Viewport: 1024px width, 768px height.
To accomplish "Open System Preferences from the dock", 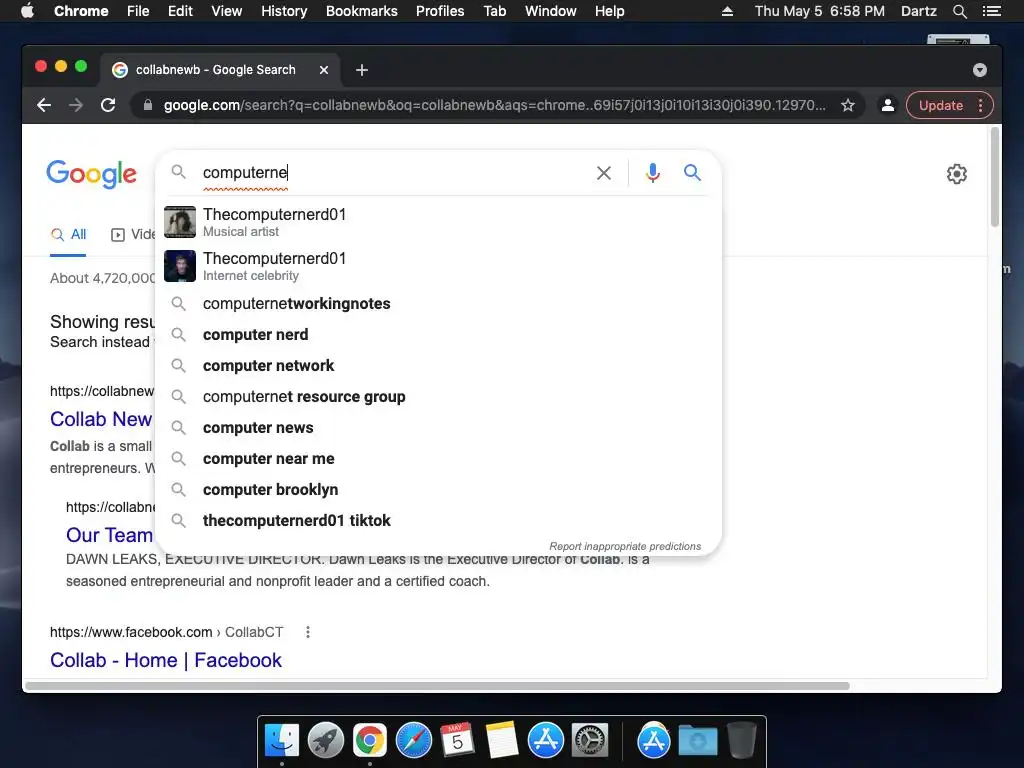I will point(590,741).
